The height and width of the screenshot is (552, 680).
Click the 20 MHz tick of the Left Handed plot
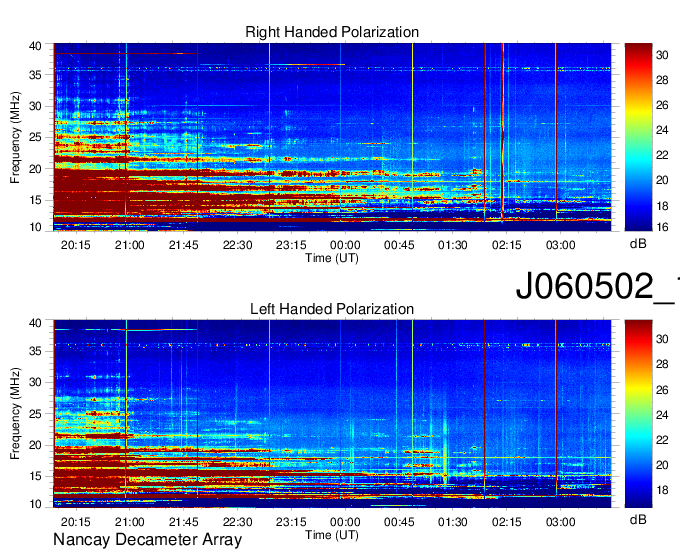click(35, 445)
